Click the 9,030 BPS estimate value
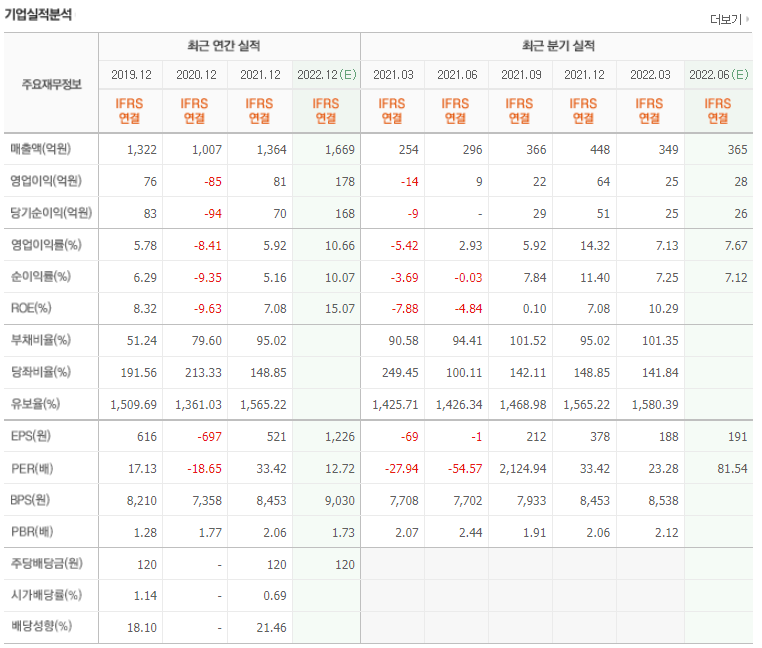 (x=340, y=501)
